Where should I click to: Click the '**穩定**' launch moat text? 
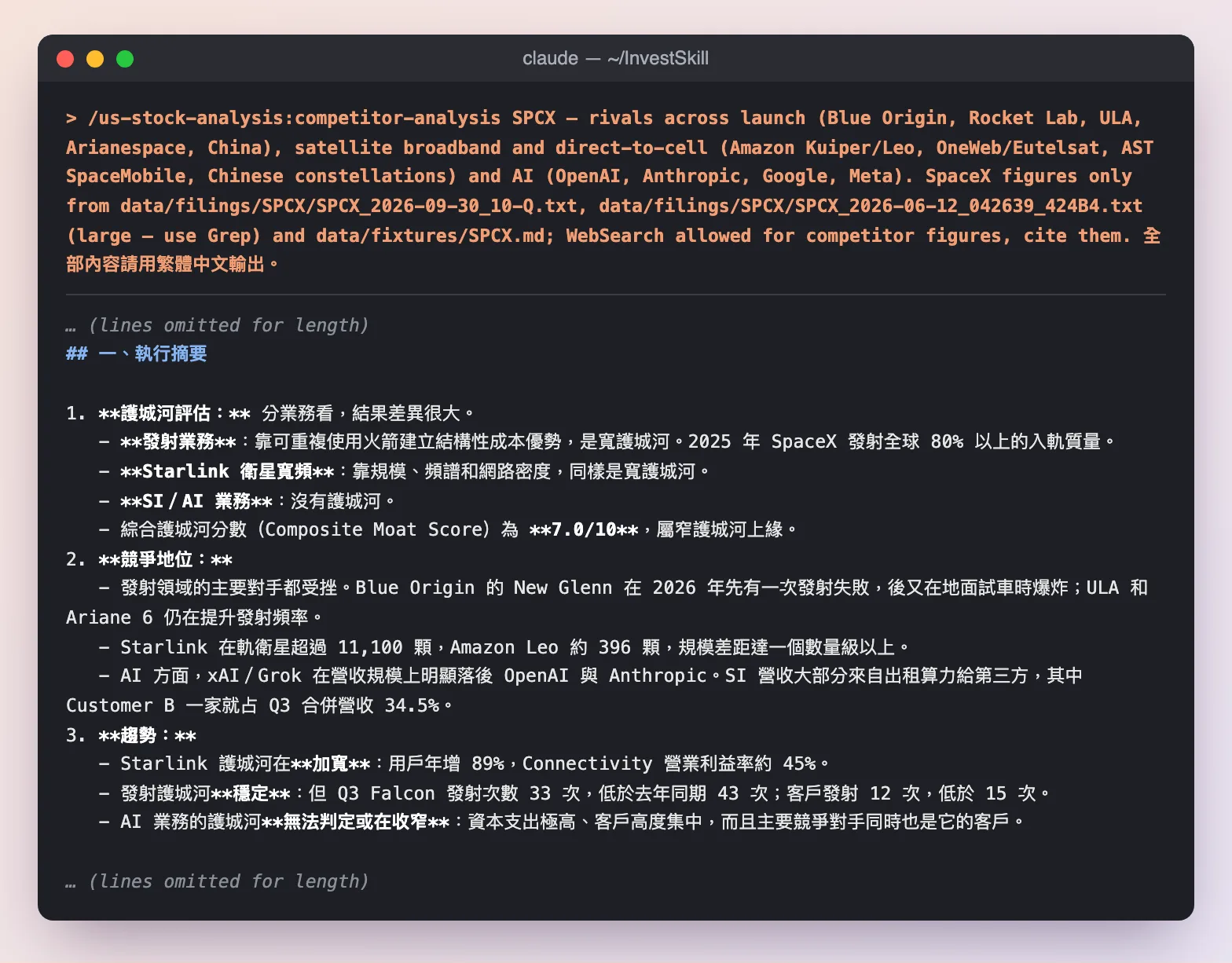coord(251,793)
